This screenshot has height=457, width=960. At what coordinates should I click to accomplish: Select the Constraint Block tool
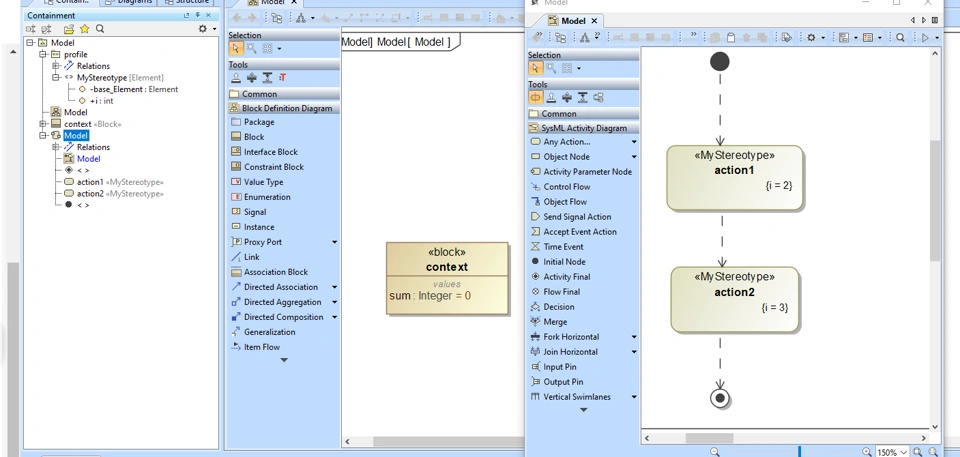click(274, 167)
